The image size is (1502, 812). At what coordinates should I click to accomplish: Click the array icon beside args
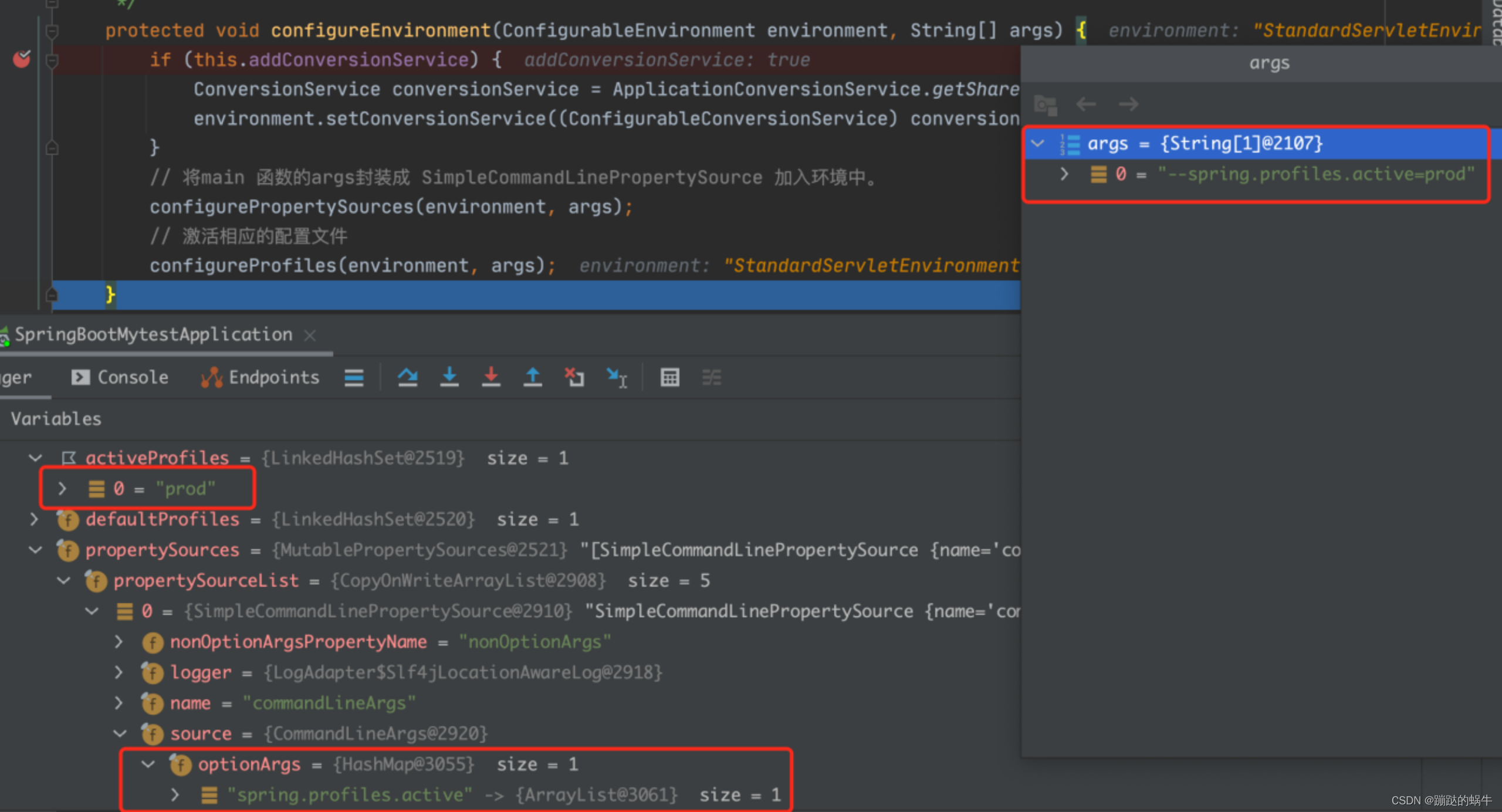1070,144
